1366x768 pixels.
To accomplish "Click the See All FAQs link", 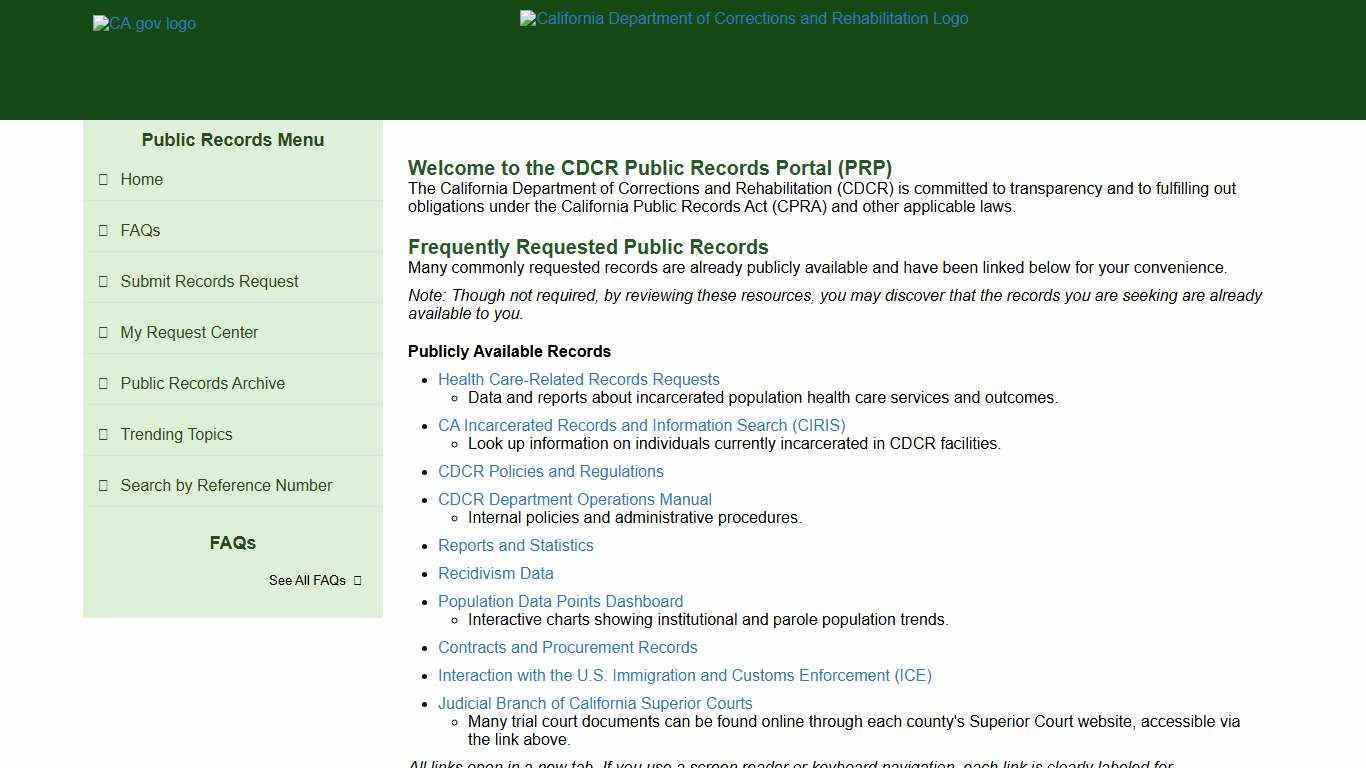I will coord(307,580).
